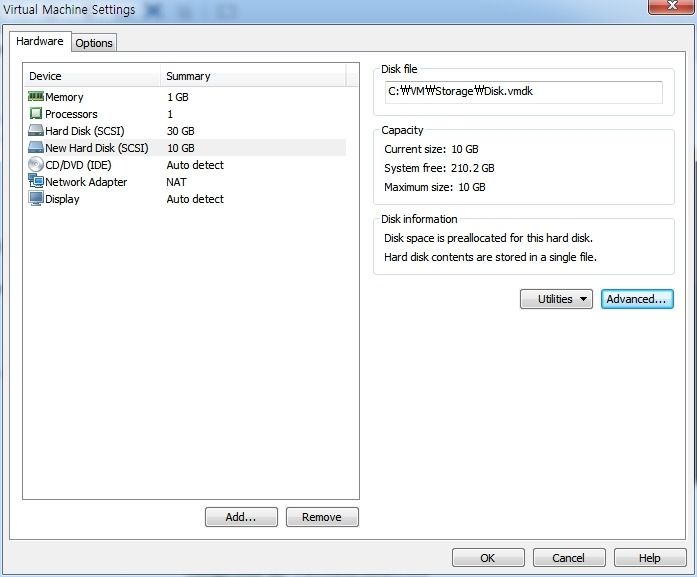
Task: Click the Maximum size: 10 GB text
Action: tap(435, 187)
